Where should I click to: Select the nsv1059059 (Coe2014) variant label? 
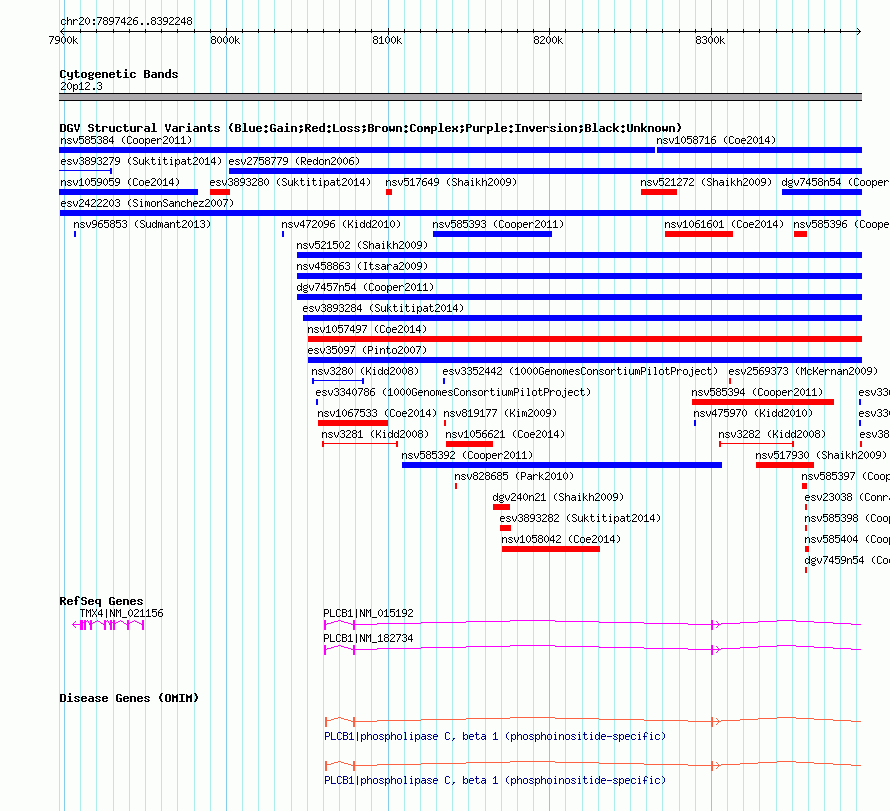coord(120,182)
